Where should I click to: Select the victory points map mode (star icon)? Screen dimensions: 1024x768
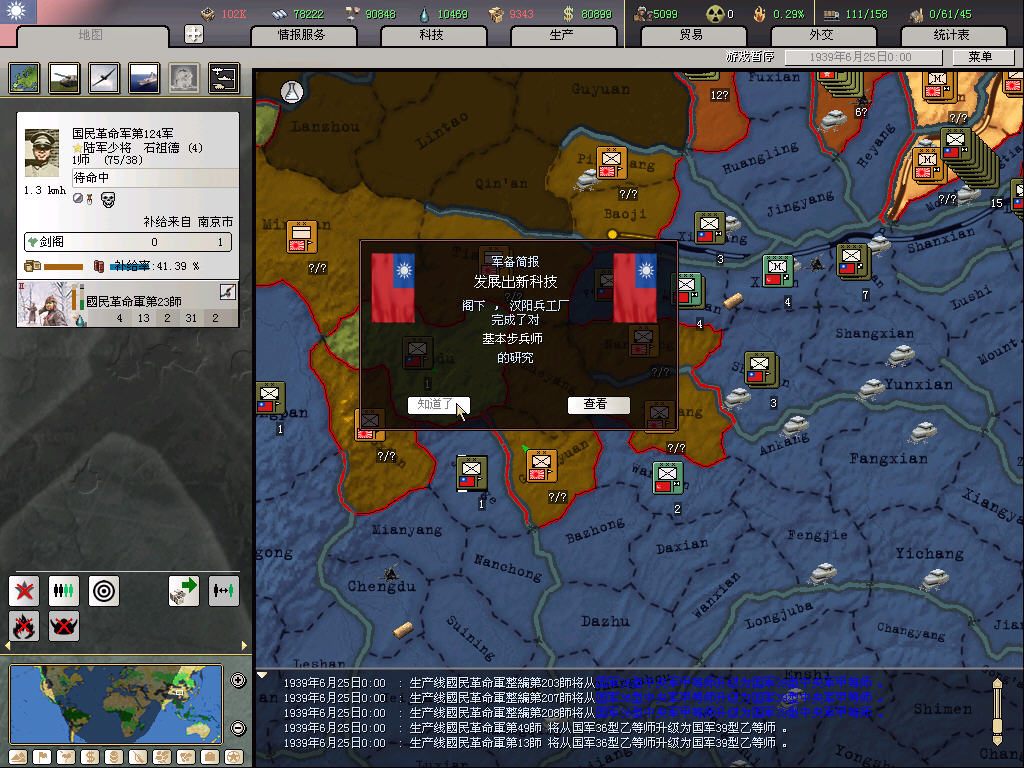(234, 758)
